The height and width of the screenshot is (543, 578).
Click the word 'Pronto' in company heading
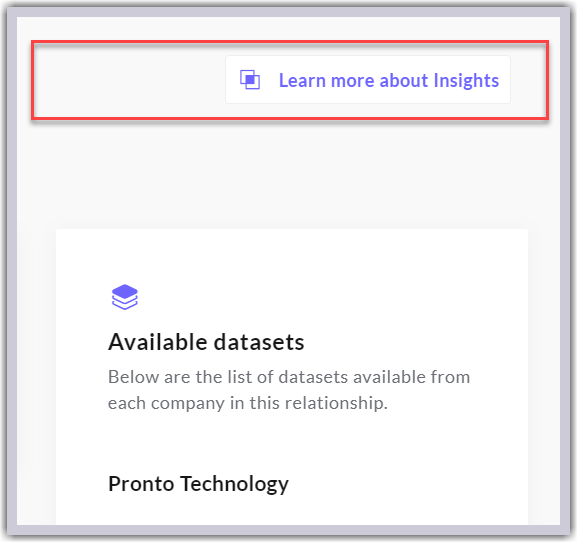[x=141, y=484]
